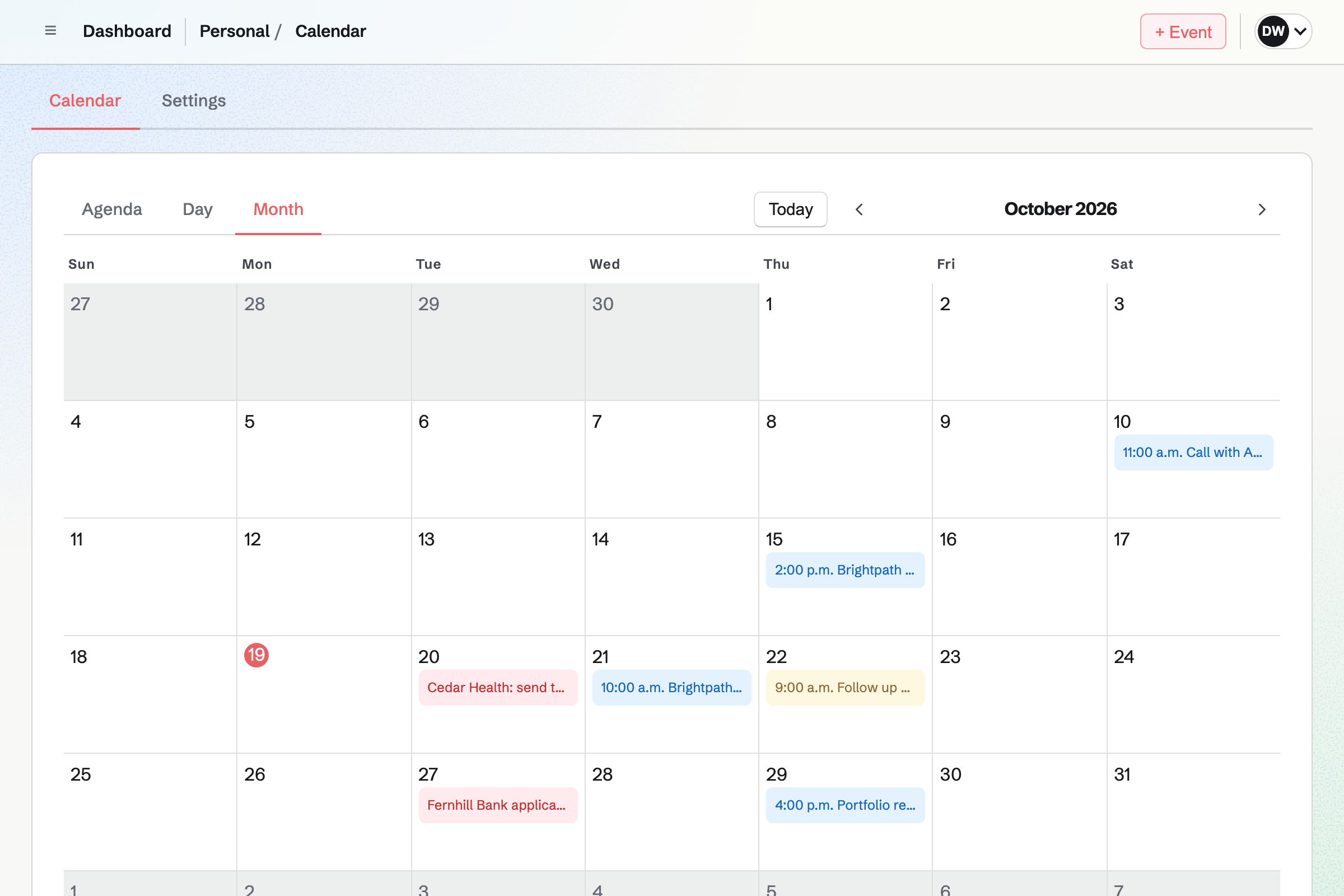Switch to Day view

[198, 209]
